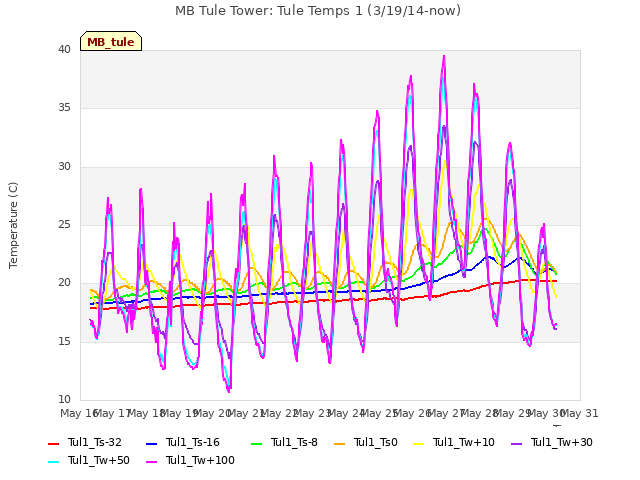Click the May 29 x-axis label

513,413
